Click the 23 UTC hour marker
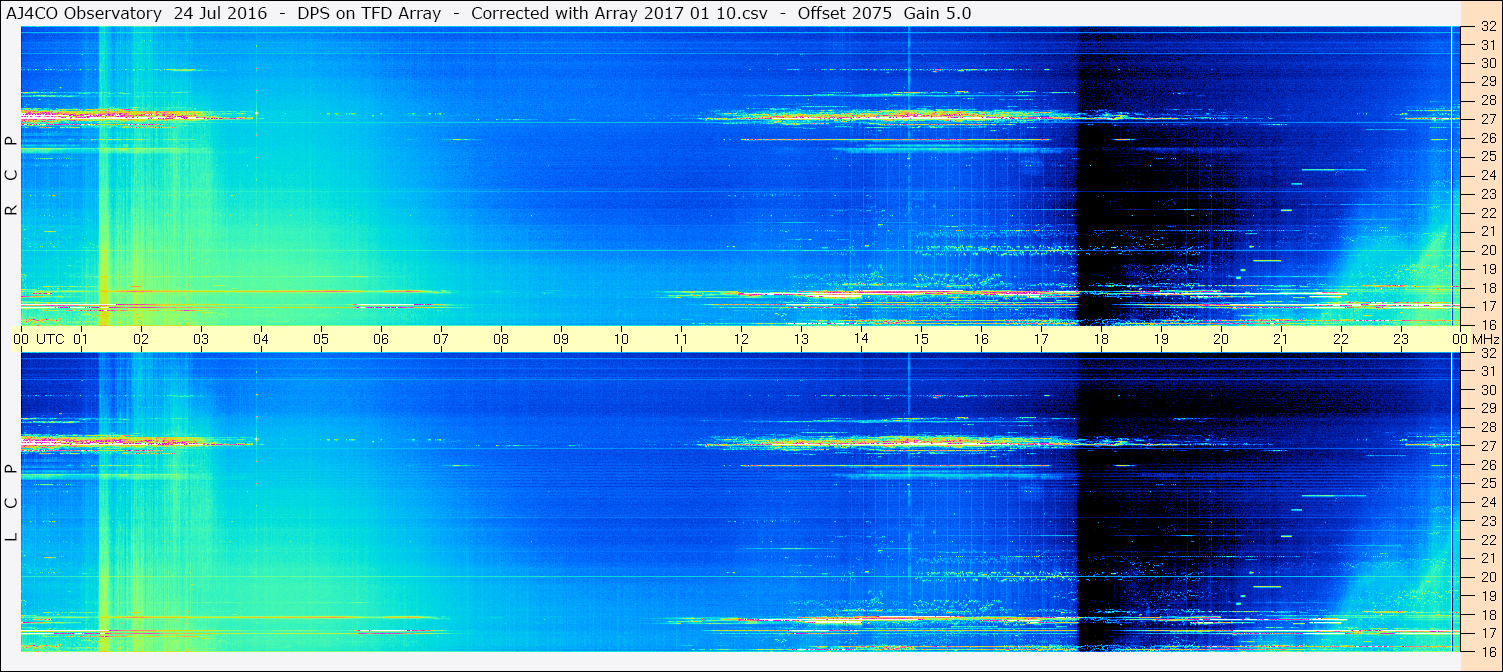The image size is (1503, 672). click(x=1401, y=339)
